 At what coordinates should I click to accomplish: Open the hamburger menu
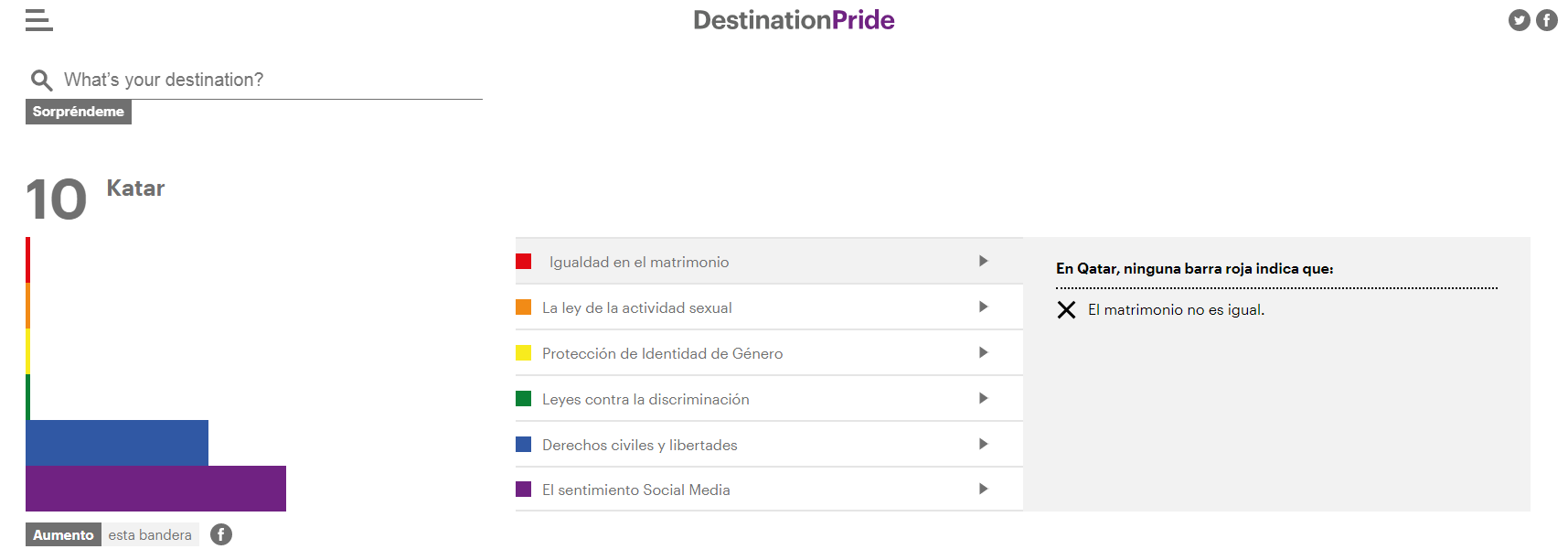pos(38,20)
